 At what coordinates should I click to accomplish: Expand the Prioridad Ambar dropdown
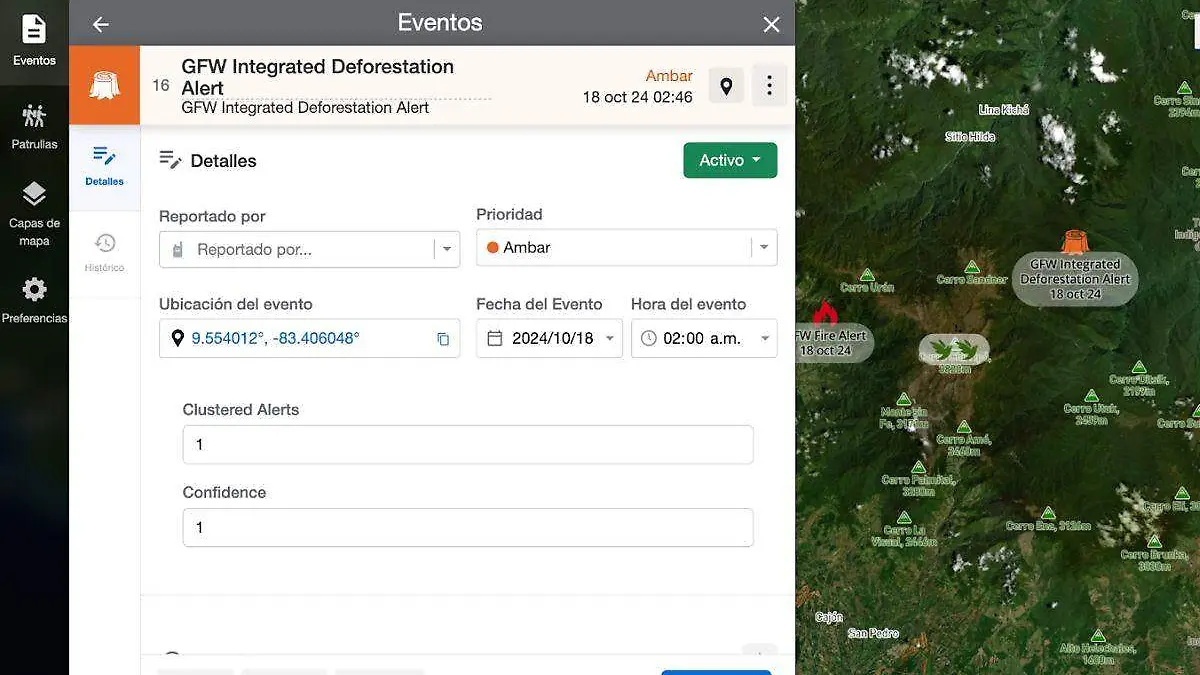point(626,248)
